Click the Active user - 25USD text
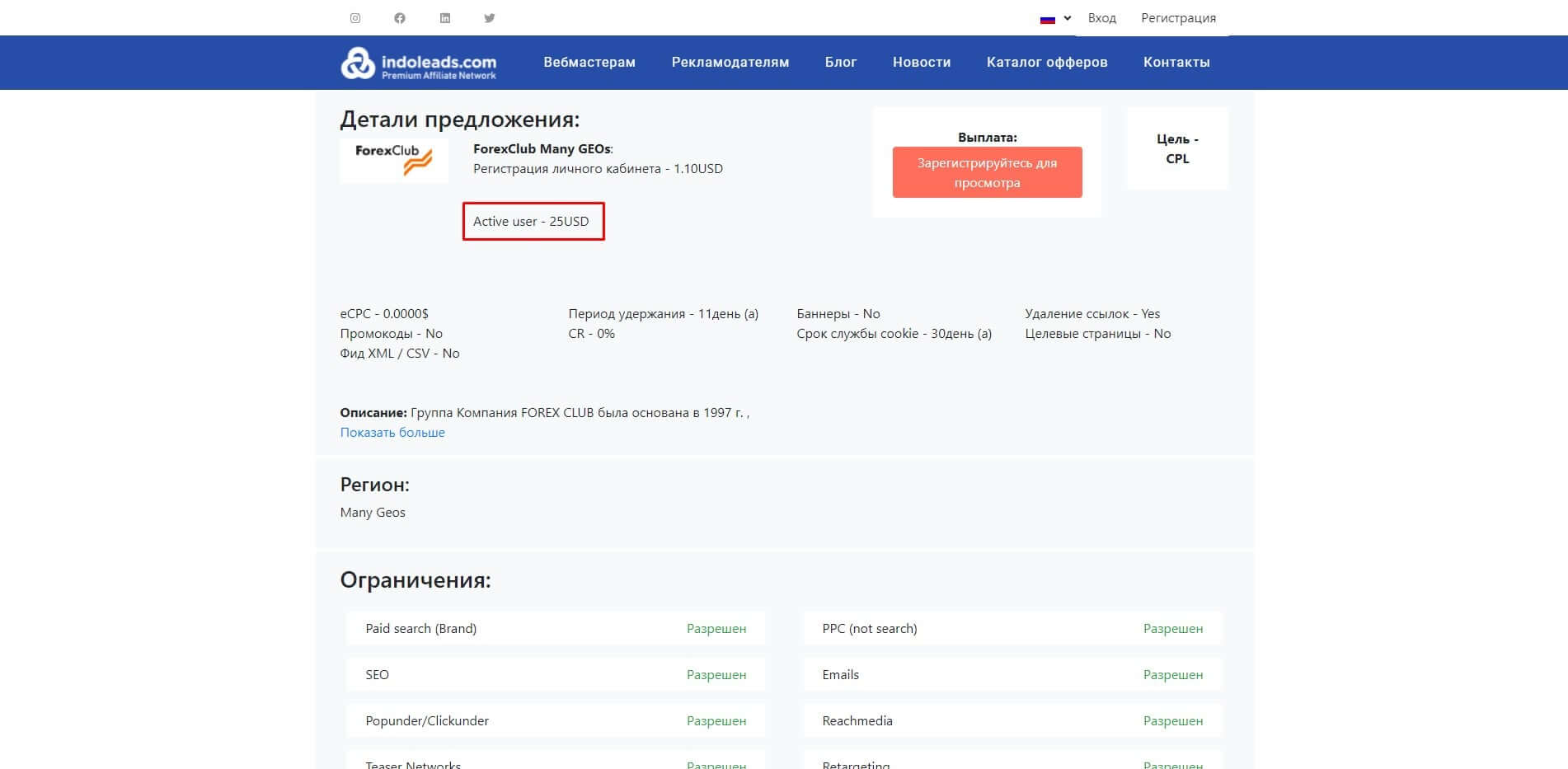 click(531, 222)
